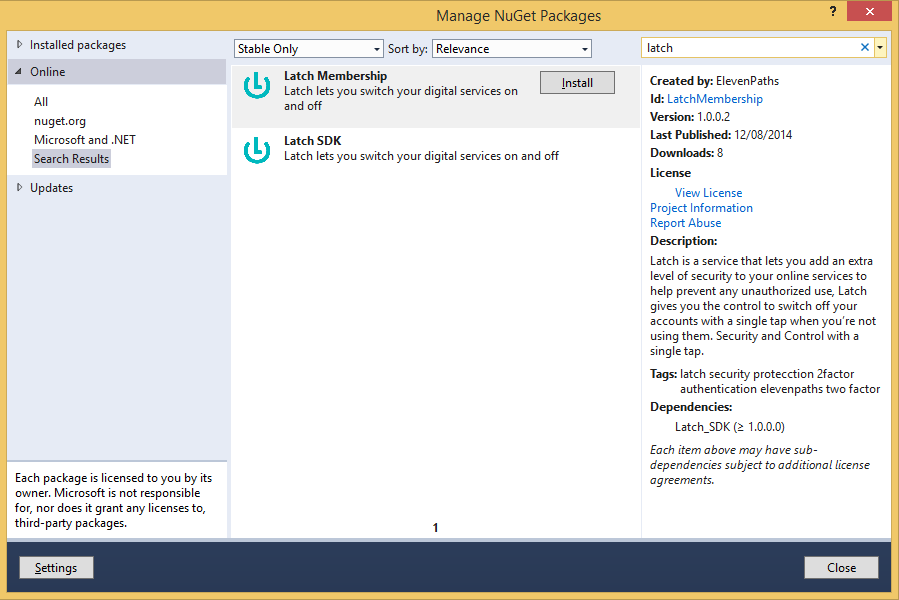Viewport: 899px width, 600px height.
Task: Clear the search box with the X icon
Action: click(x=865, y=48)
